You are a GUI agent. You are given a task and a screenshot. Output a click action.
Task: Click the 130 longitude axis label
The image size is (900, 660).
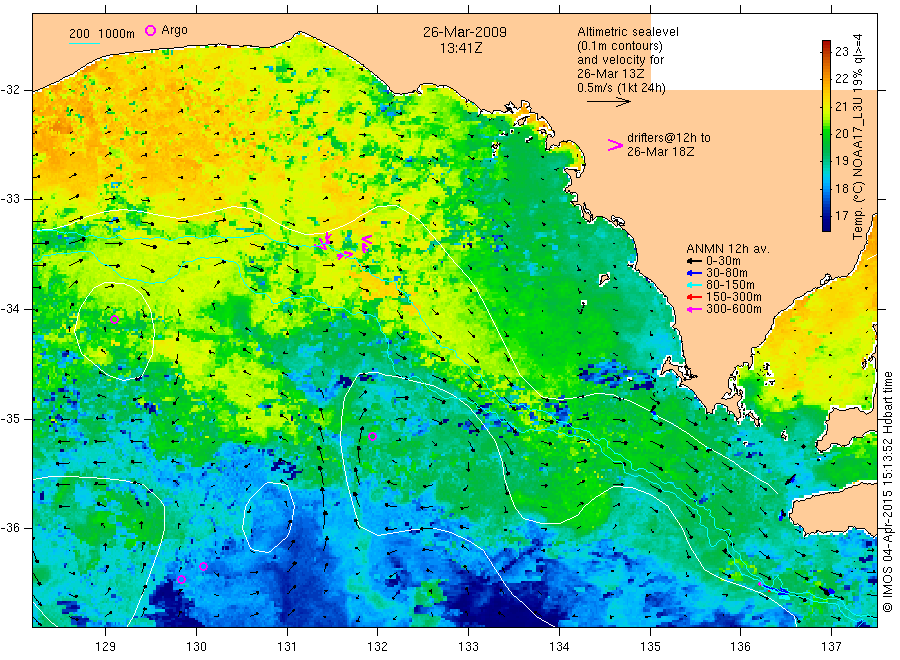pos(196,647)
